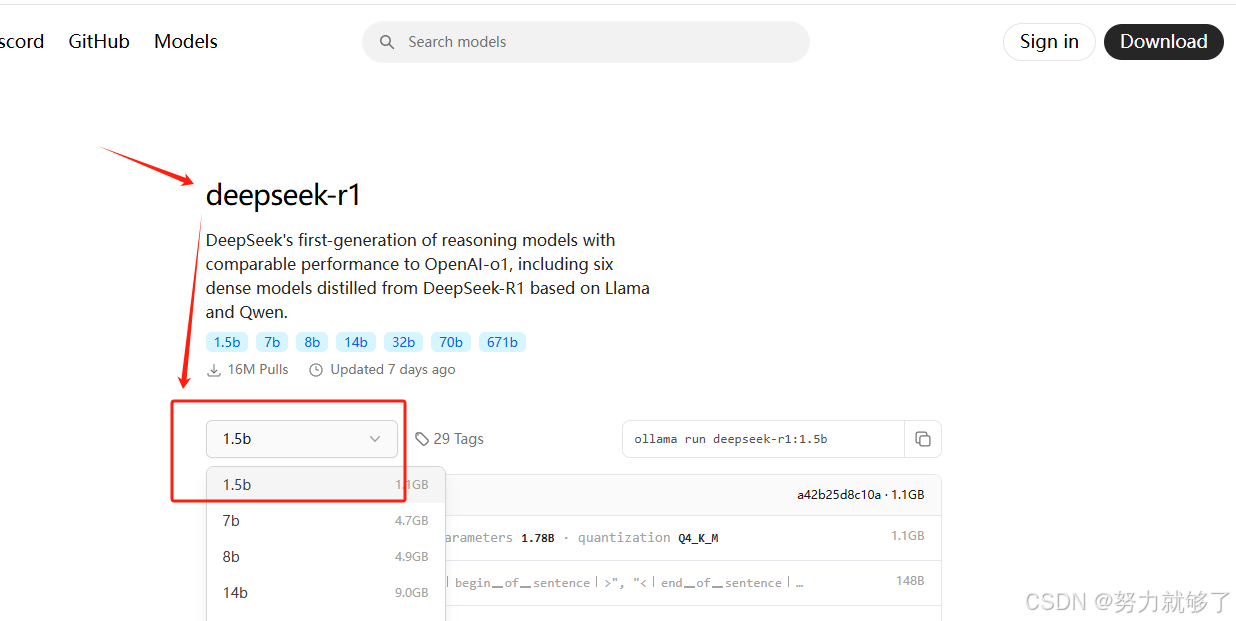
Task: Click the quantization Q4_K_M text
Action: [x=648, y=538]
